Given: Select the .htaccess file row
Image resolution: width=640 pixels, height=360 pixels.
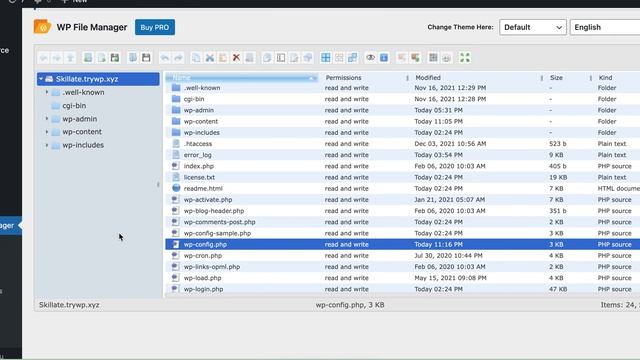Looking at the screenshot, I should click(402, 144).
